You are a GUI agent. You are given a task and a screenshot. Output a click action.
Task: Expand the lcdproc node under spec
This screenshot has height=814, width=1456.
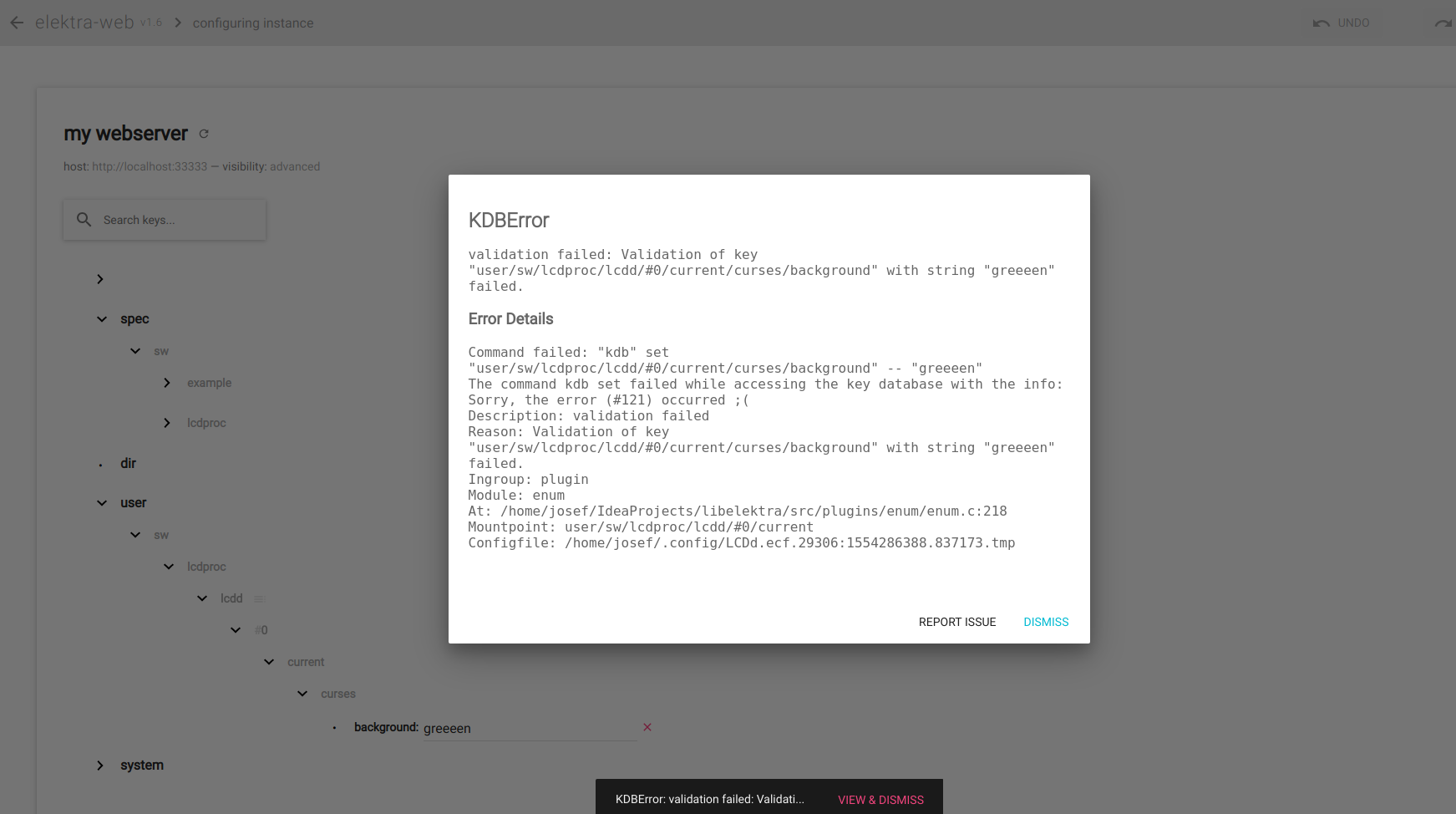pyautogui.click(x=167, y=423)
